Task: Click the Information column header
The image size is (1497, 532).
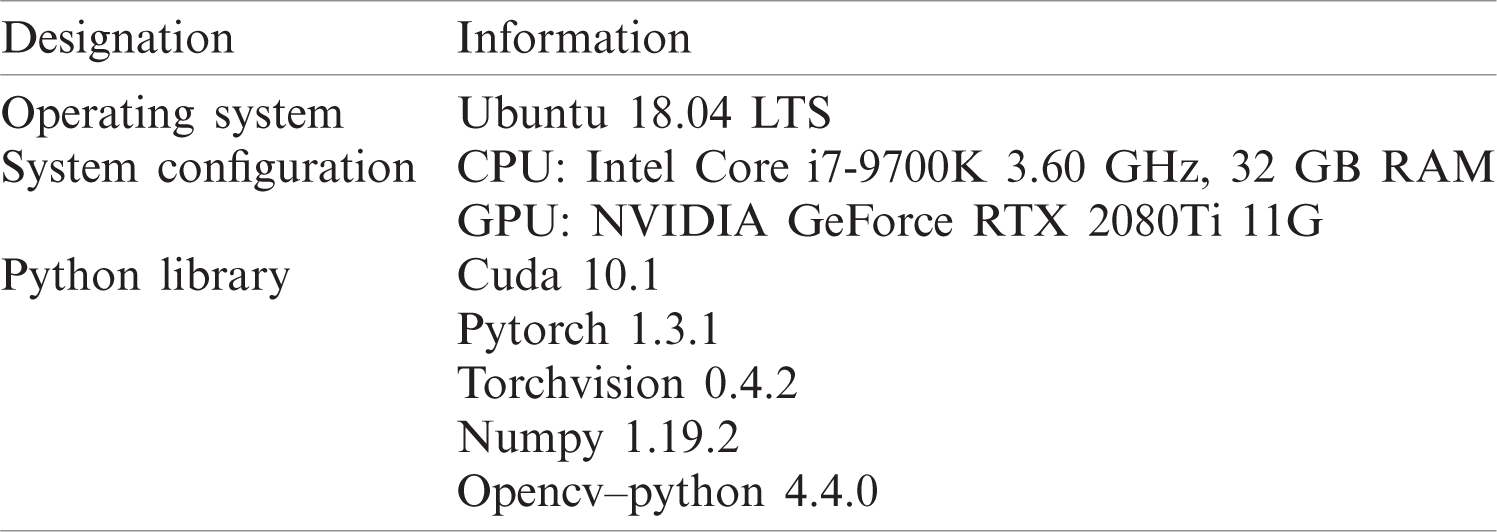Action: coord(574,40)
